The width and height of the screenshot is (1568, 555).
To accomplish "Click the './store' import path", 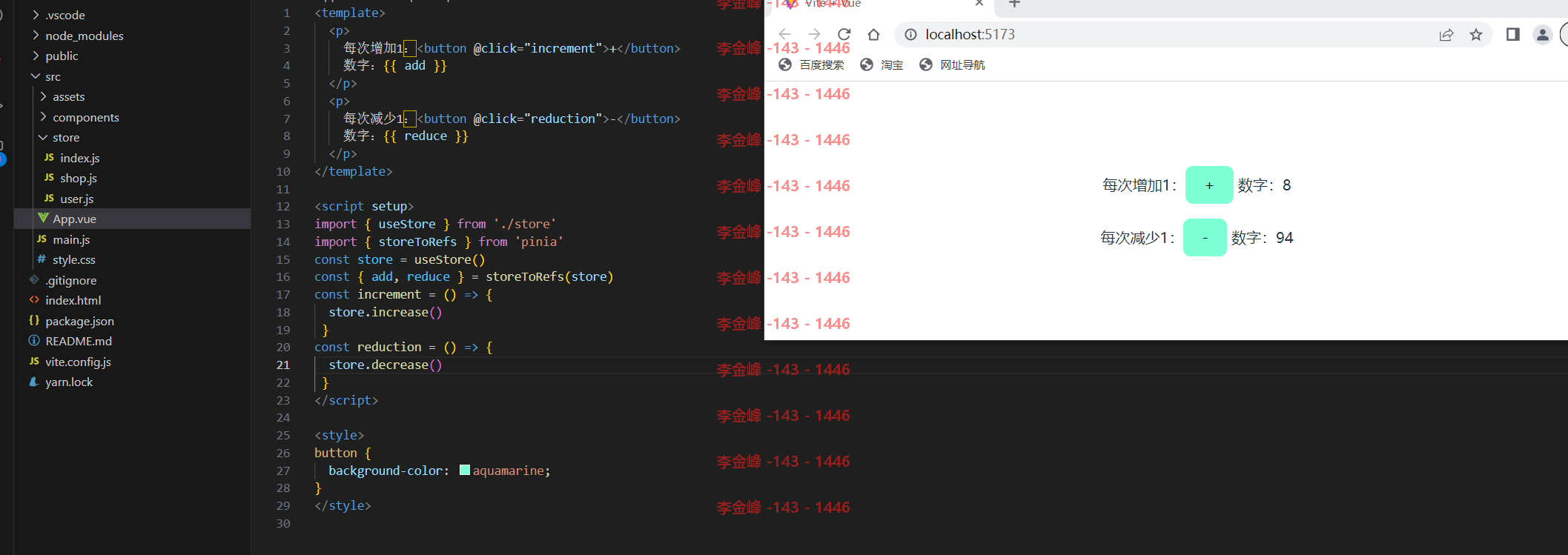I will tap(525, 224).
